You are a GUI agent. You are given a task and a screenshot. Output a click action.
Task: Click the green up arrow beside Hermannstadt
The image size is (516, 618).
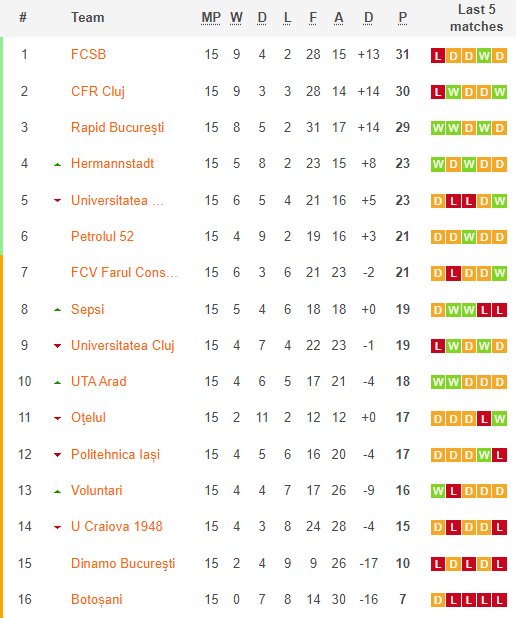pos(58,165)
